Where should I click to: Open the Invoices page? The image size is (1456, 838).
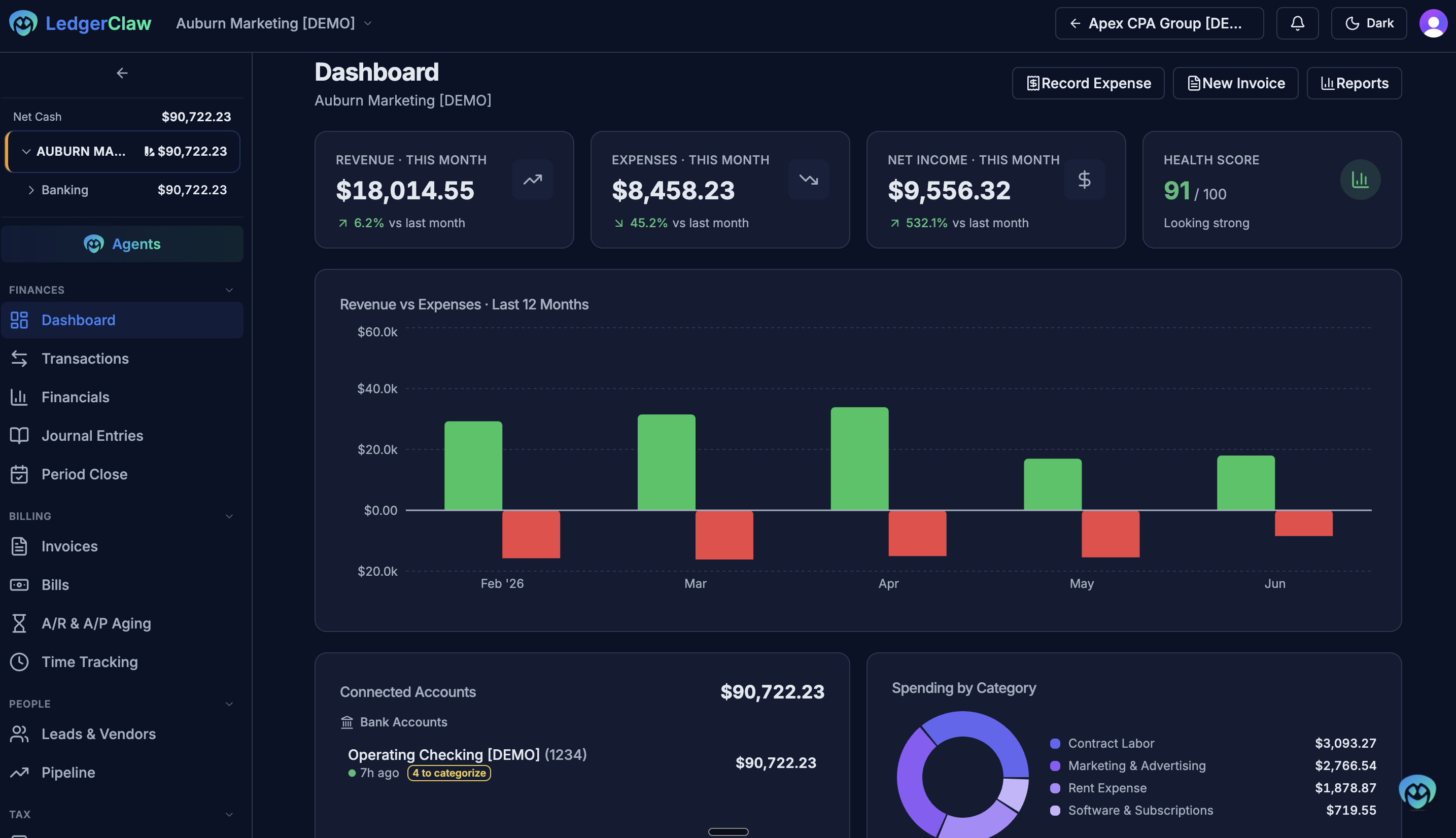122,546
